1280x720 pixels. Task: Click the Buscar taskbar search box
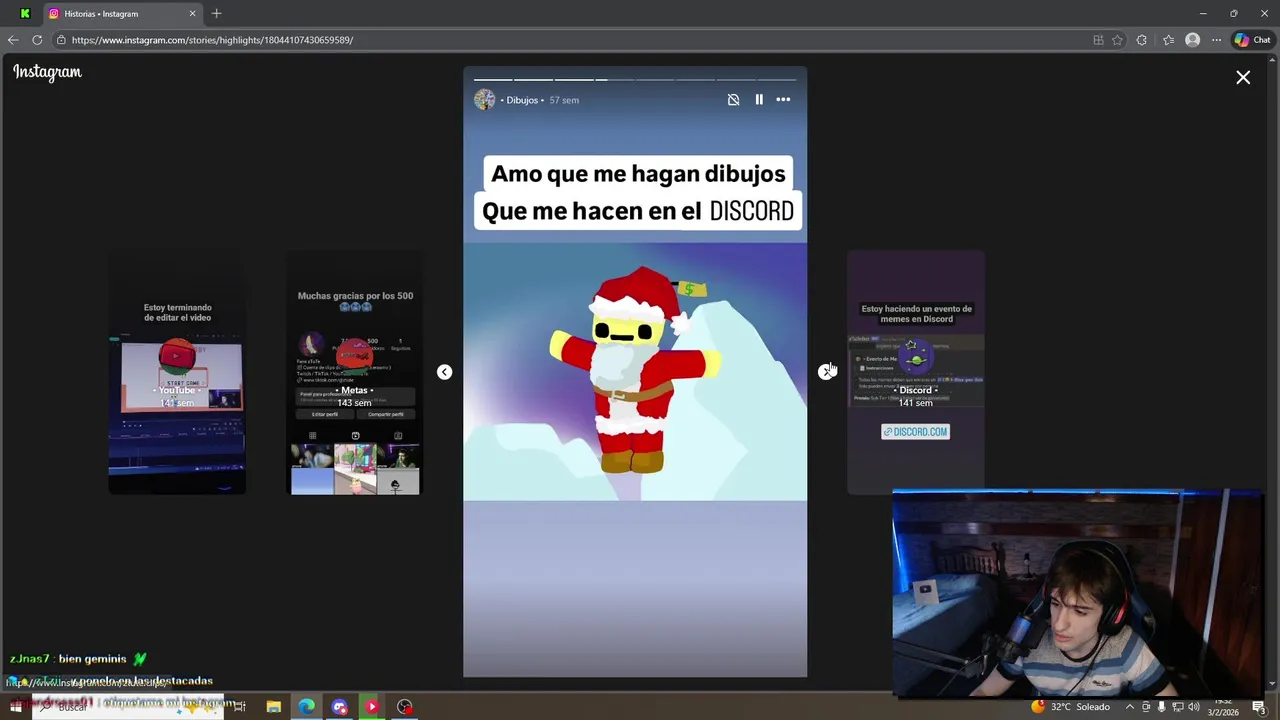pos(128,706)
